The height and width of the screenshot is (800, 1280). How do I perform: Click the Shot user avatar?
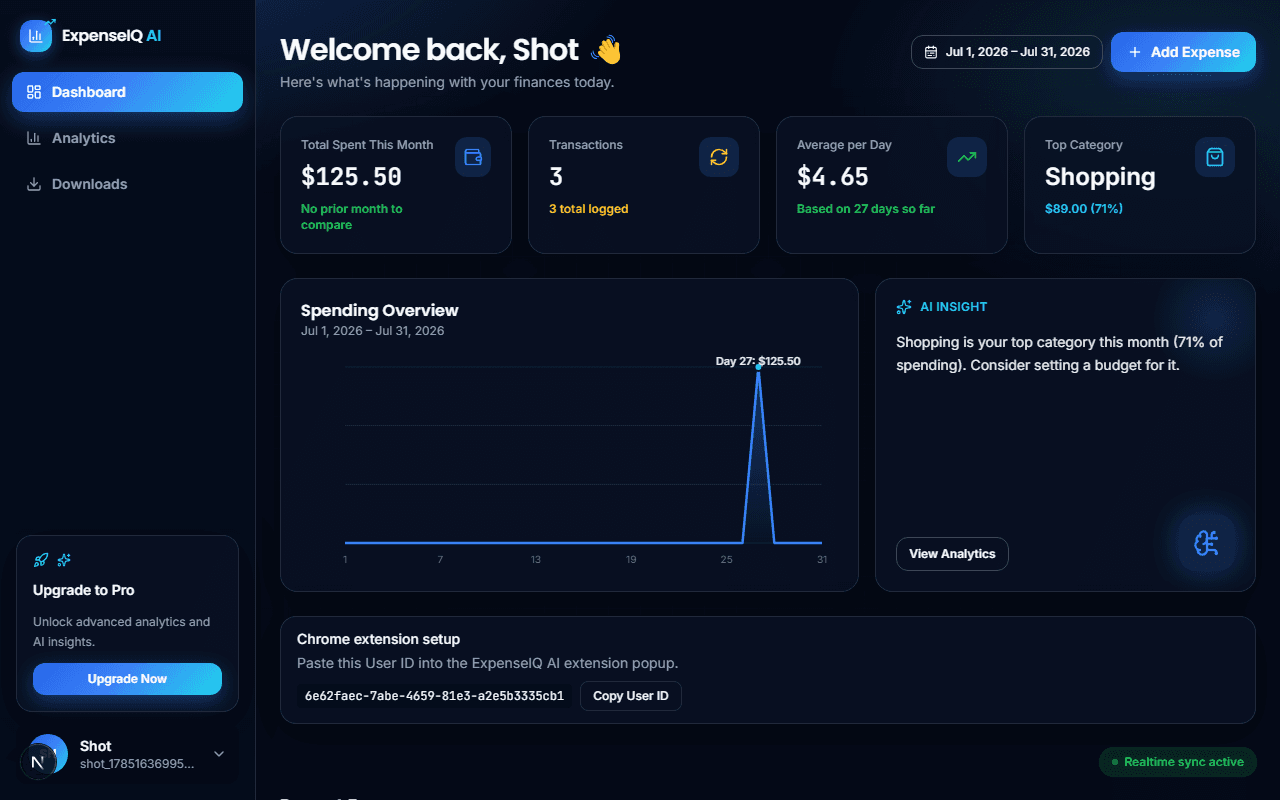(x=47, y=754)
